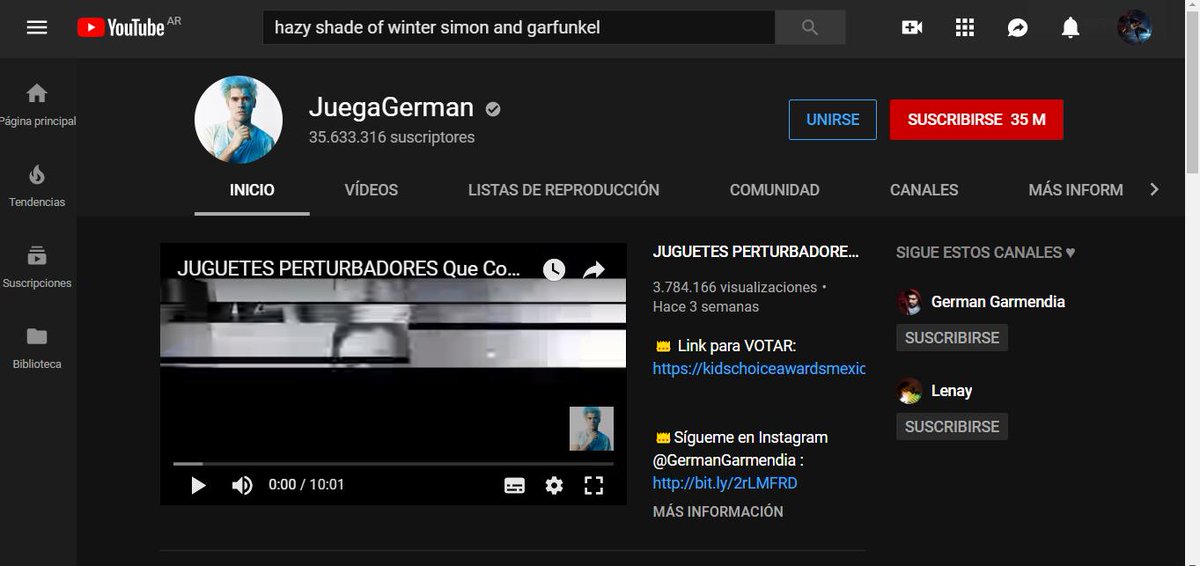1200x566 pixels.
Task: Click the JuegaGerman channel avatar
Action: tap(238, 118)
